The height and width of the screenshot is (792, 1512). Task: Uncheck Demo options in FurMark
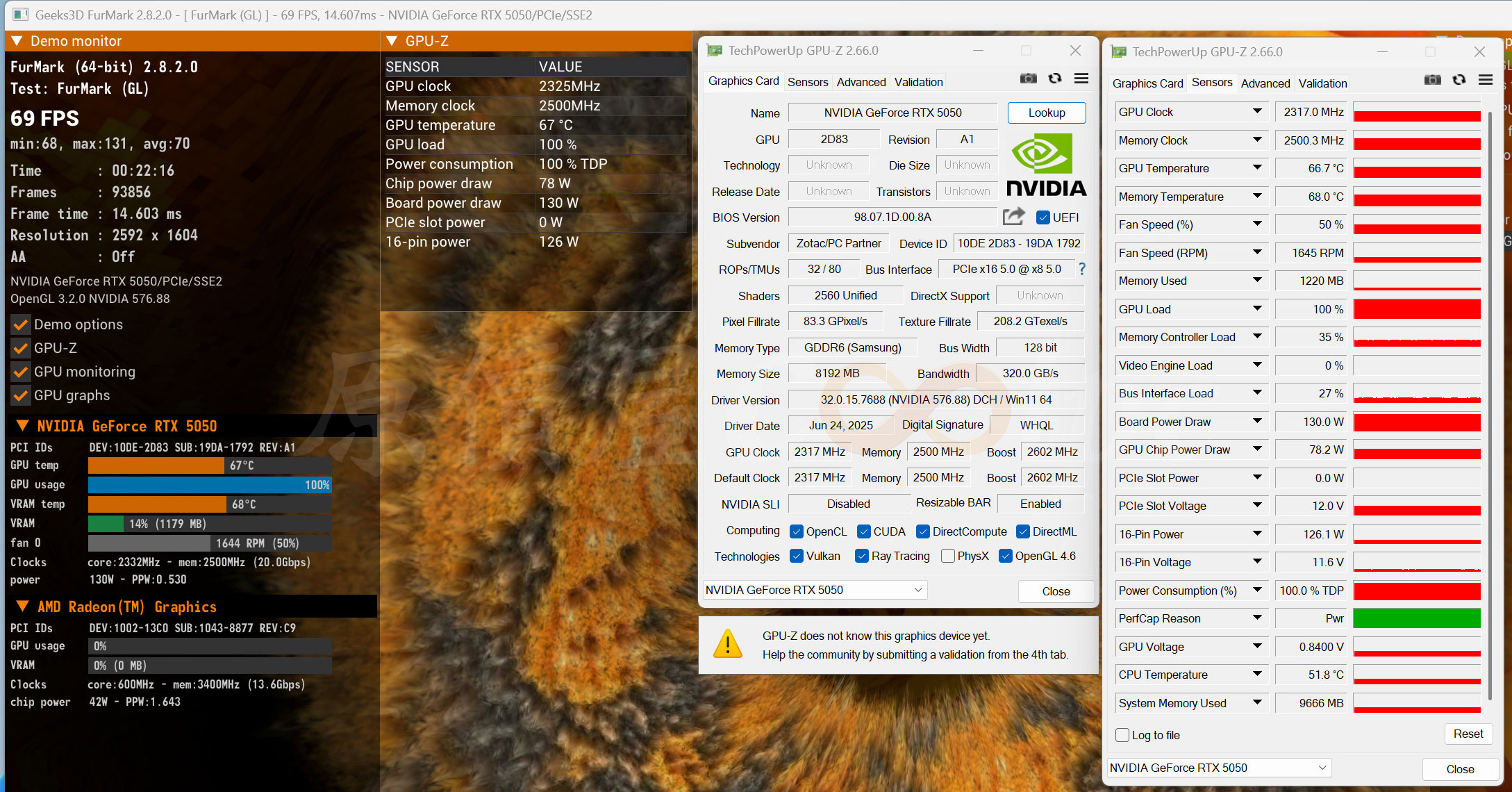pos(21,324)
